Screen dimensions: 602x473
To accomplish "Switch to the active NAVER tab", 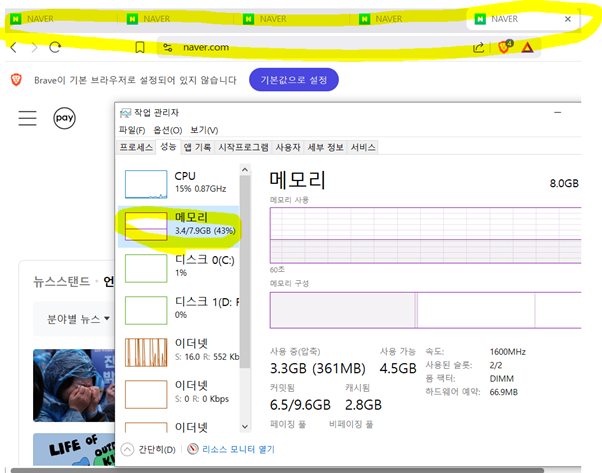I will (522, 19).
